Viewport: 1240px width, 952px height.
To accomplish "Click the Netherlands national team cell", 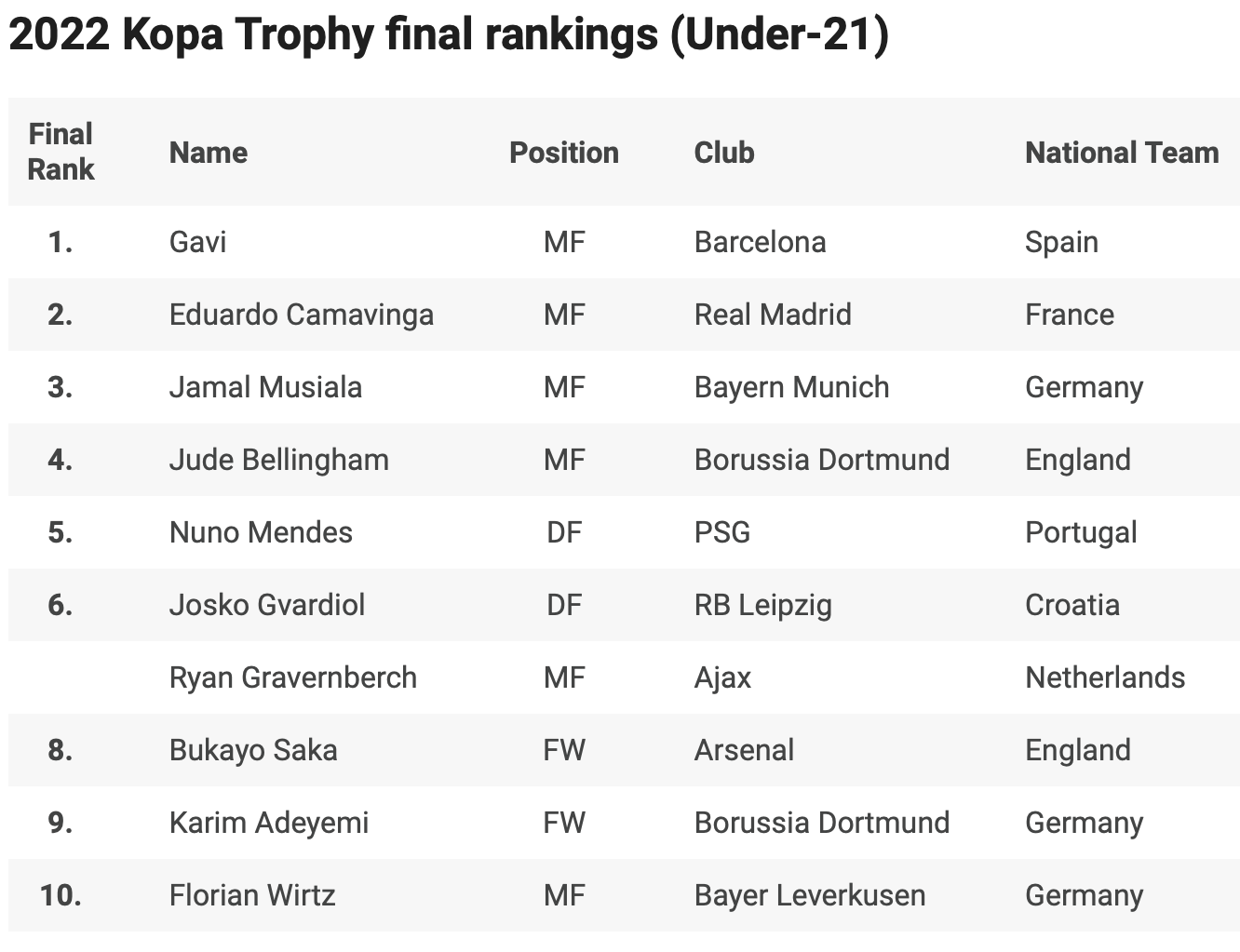I will pos(1104,677).
